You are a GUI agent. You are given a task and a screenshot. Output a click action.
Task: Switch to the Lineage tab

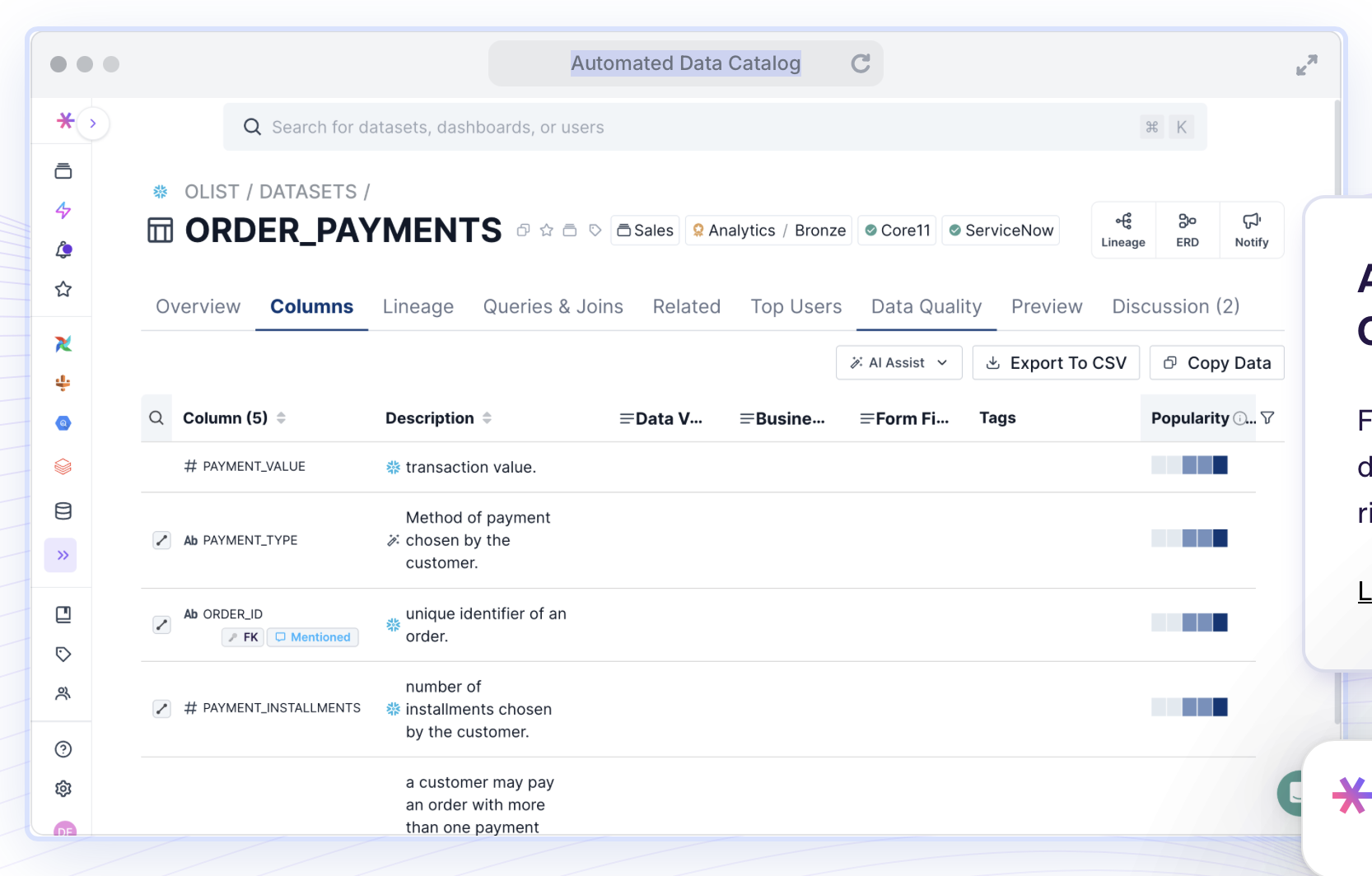(x=418, y=306)
